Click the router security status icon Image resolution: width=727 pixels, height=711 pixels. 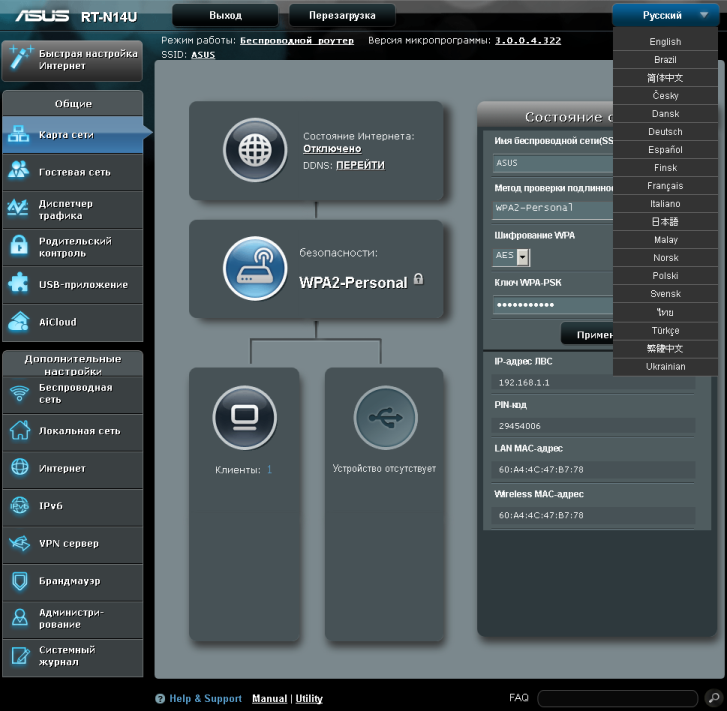(x=255, y=268)
